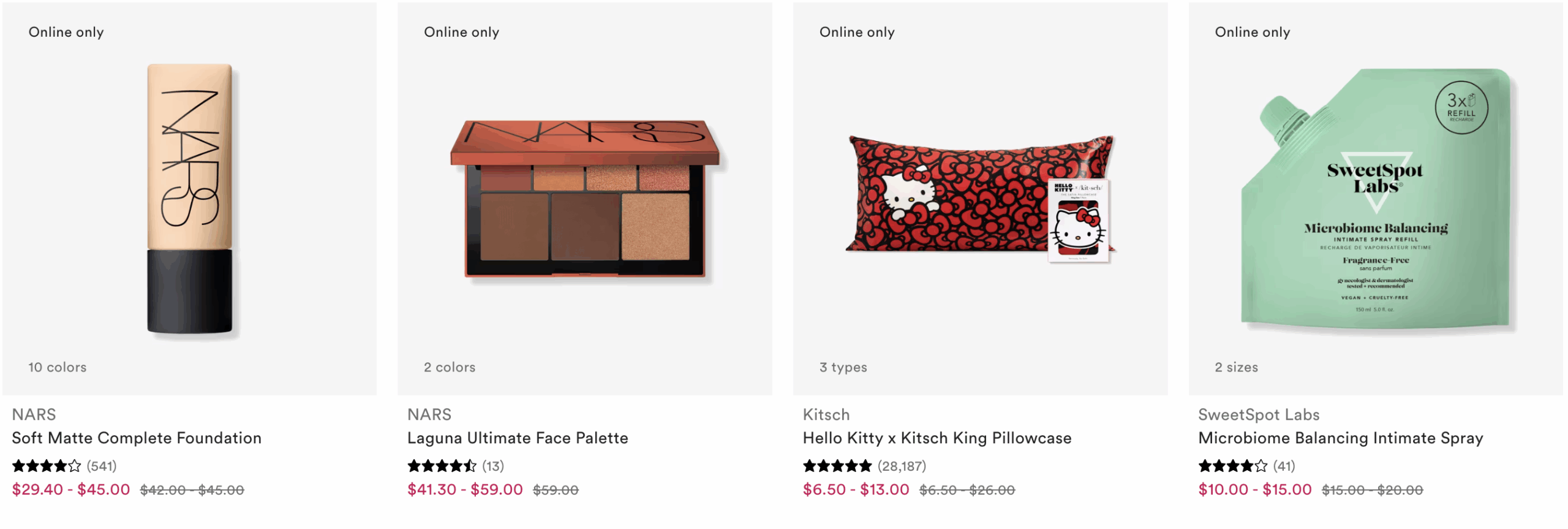This screenshot has height=529, width=1568.
Task: Open the Hello Kitty pillowcase image
Action: click(980, 199)
